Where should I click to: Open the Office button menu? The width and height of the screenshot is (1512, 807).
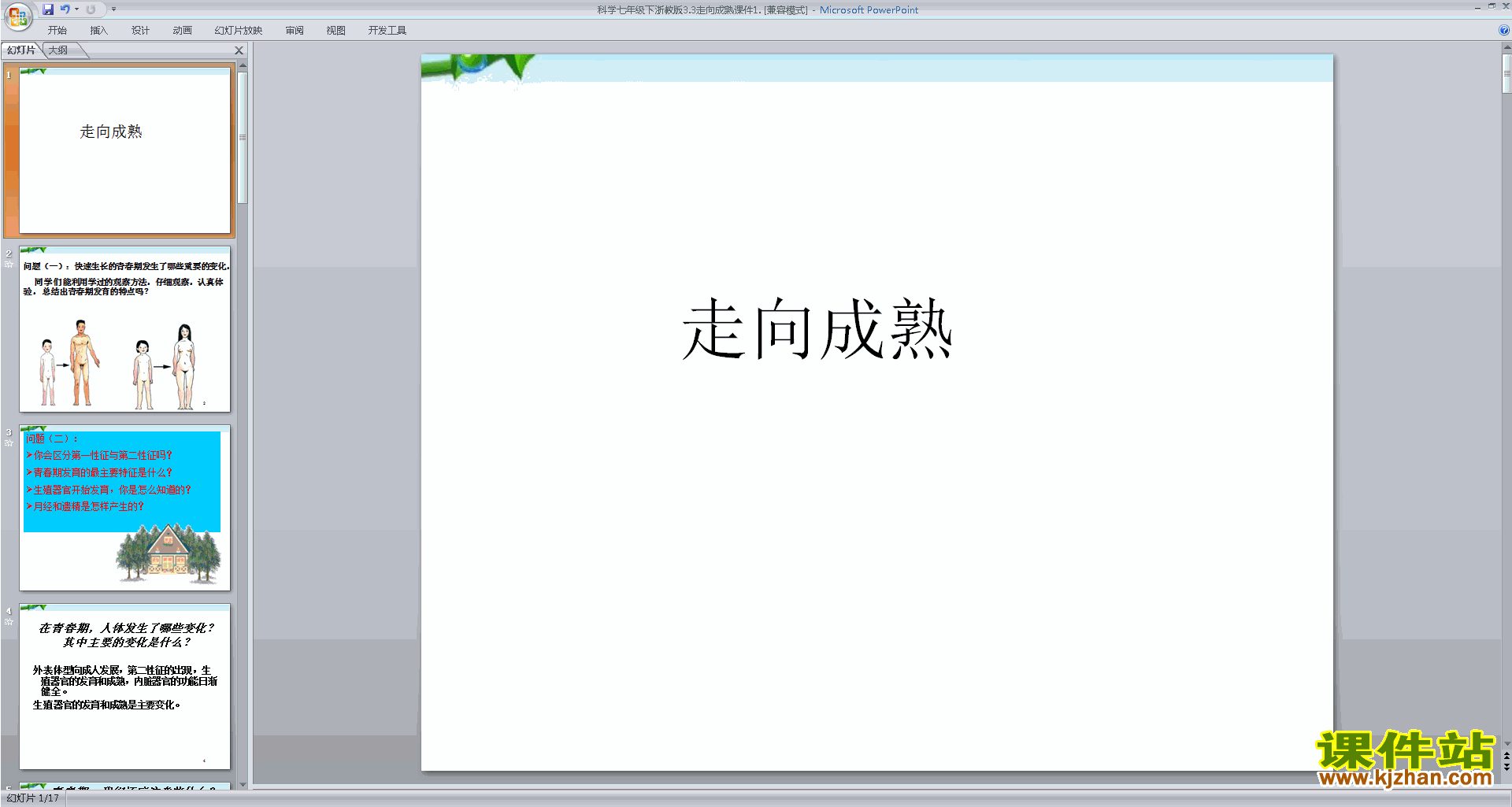[x=17, y=16]
